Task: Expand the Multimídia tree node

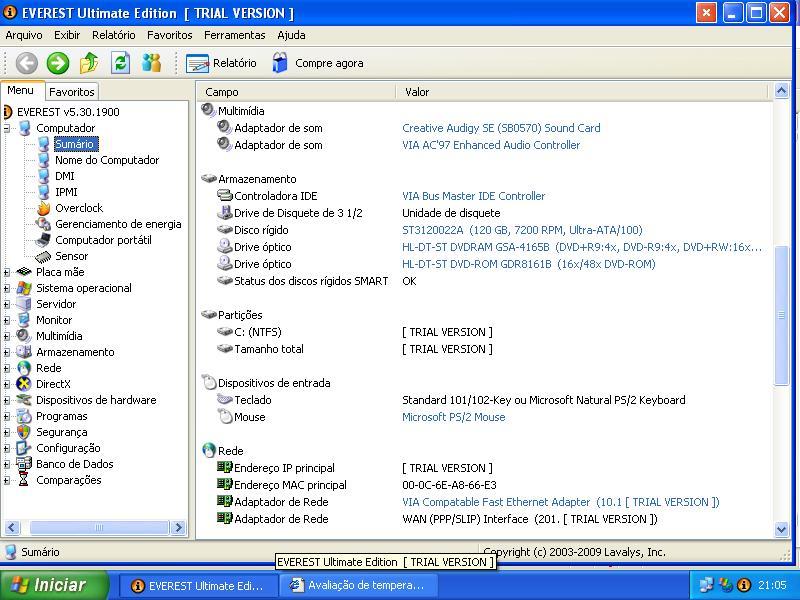Action: [x=7, y=336]
